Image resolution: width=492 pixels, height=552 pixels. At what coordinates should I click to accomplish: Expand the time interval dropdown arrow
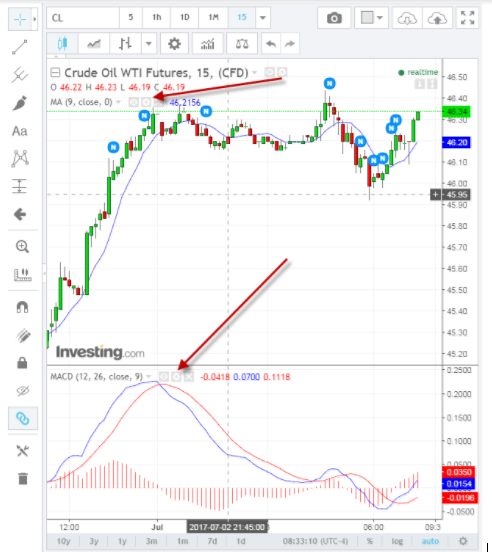point(263,18)
